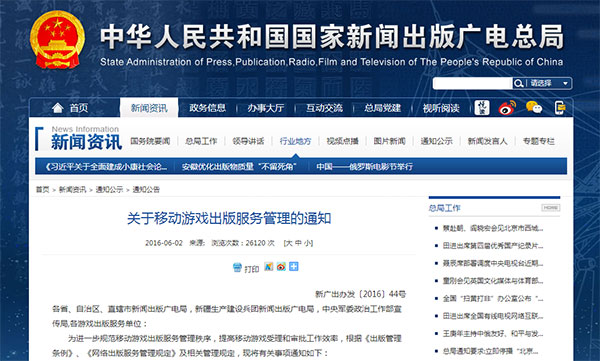Click breadcrumb 首页
Image resolution: width=600 pixels, height=361 pixels.
pyautogui.click(x=42, y=189)
